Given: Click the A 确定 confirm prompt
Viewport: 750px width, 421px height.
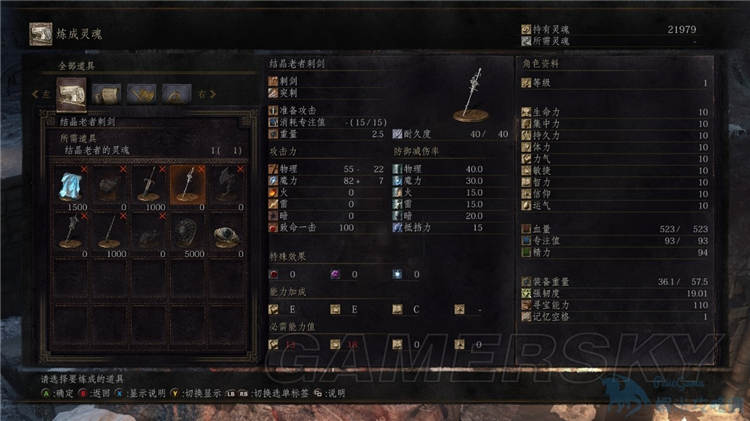Looking at the screenshot, I should [x=57, y=393].
